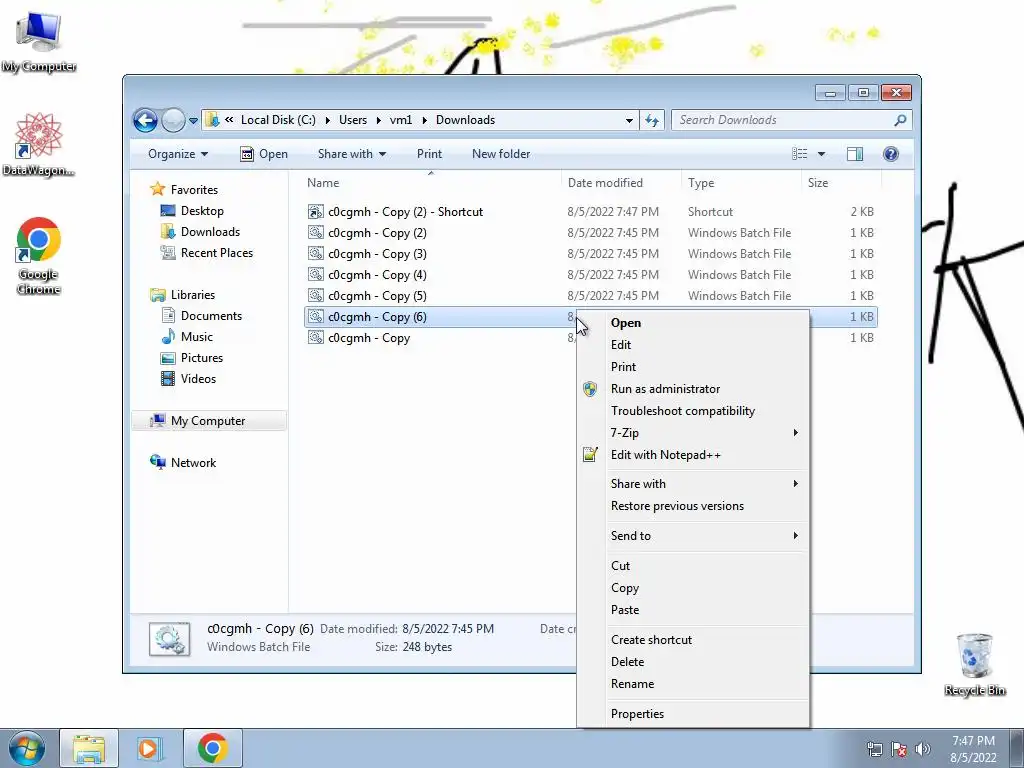Select Create shortcut
The height and width of the screenshot is (768, 1024).
click(693, 640)
